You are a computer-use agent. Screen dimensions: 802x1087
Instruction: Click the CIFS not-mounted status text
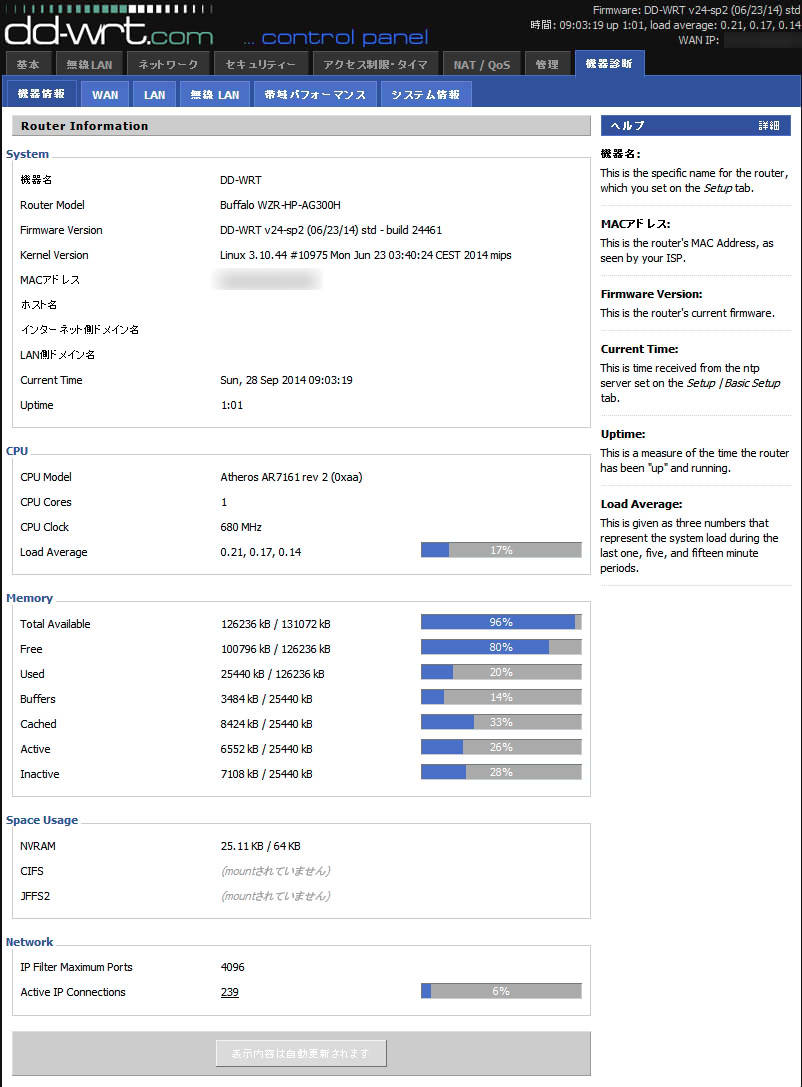point(276,871)
